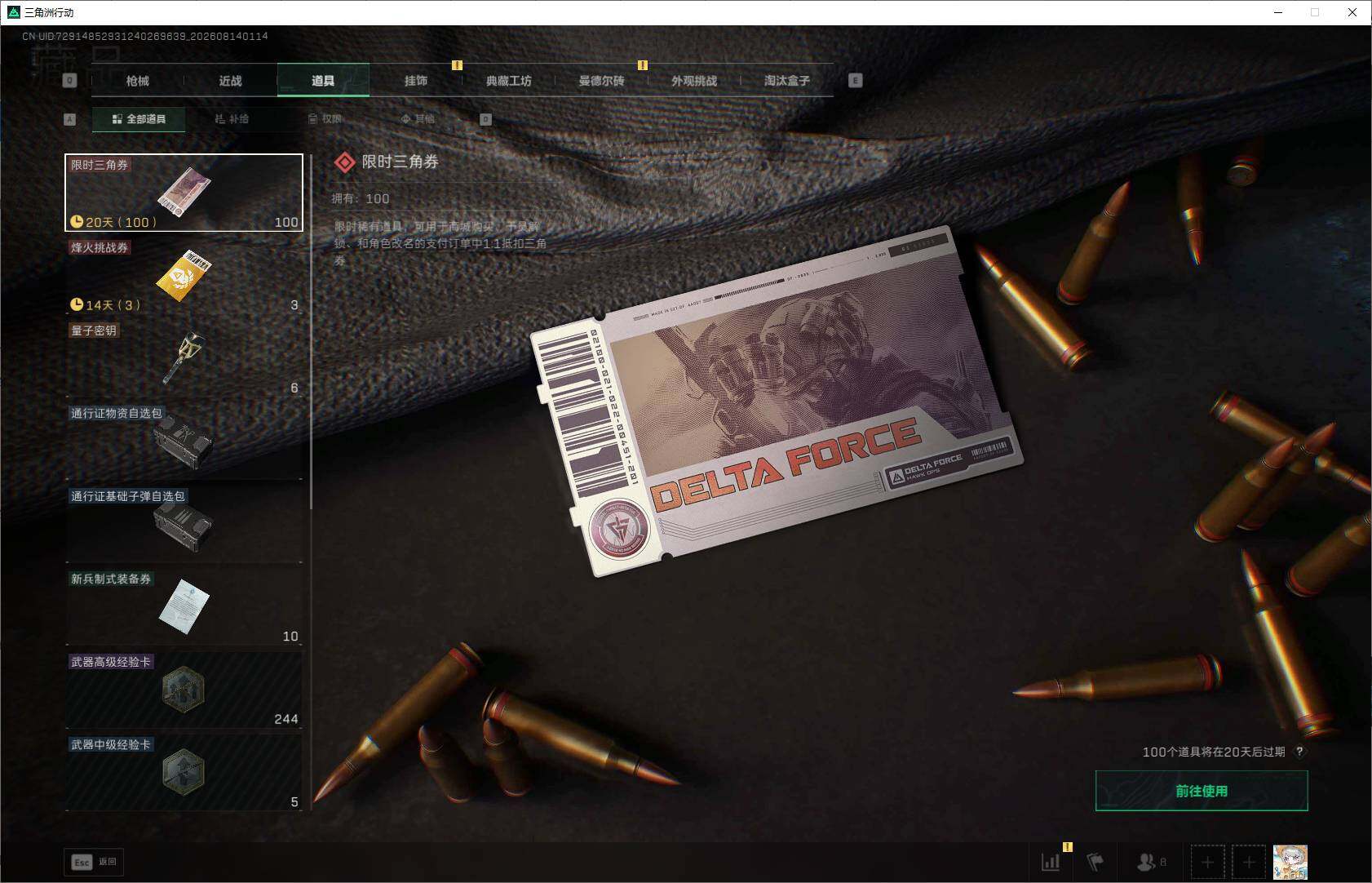Click the Esc 返回 back button

tap(95, 862)
